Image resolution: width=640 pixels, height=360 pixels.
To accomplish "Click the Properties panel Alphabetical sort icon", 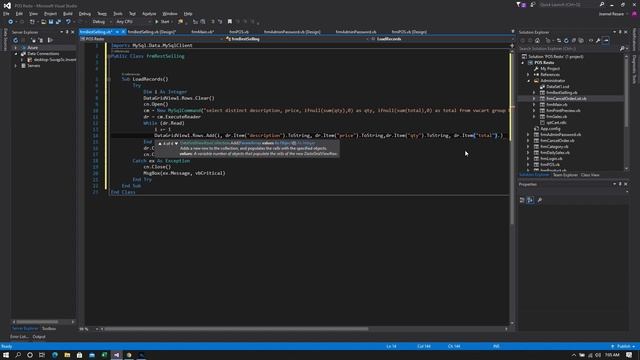I will (x=530, y=200).
